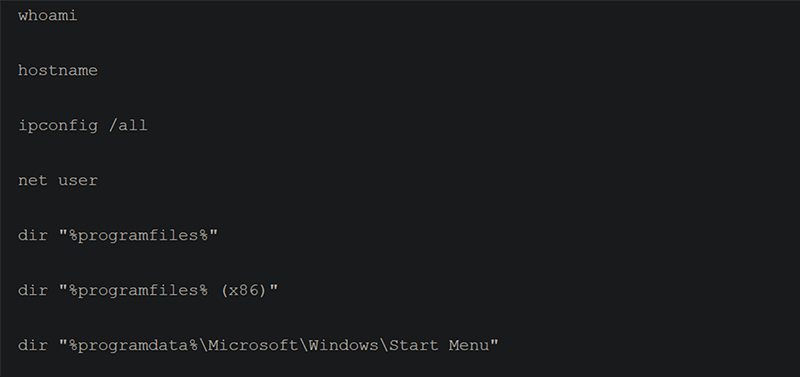Image resolution: width=800 pixels, height=377 pixels.
Task: Click the hostname command text
Action: click(x=58, y=70)
